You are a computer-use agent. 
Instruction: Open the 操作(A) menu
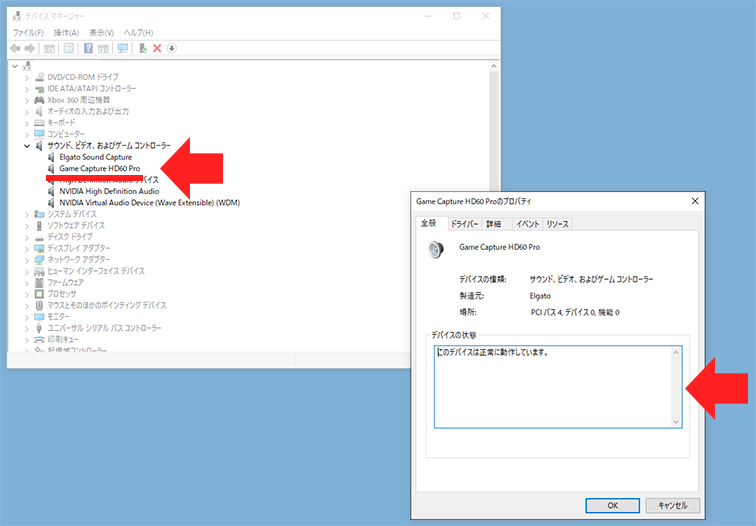(x=67, y=32)
